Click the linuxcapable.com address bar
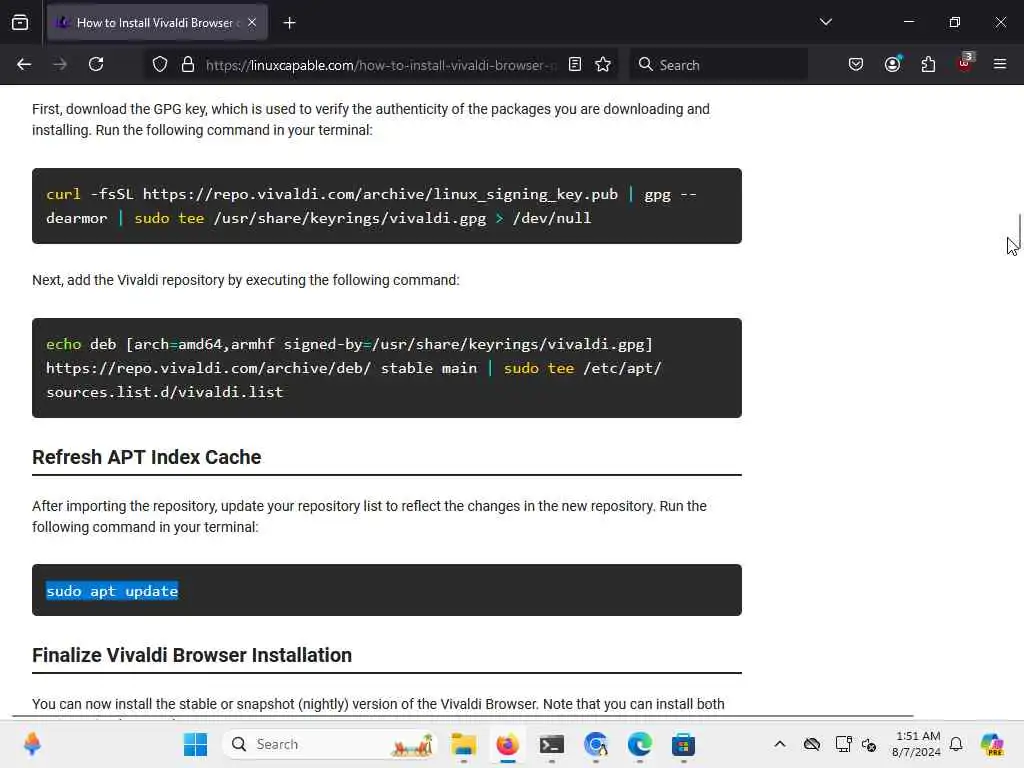Viewport: 1024px width, 768px height. click(x=381, y=65)
